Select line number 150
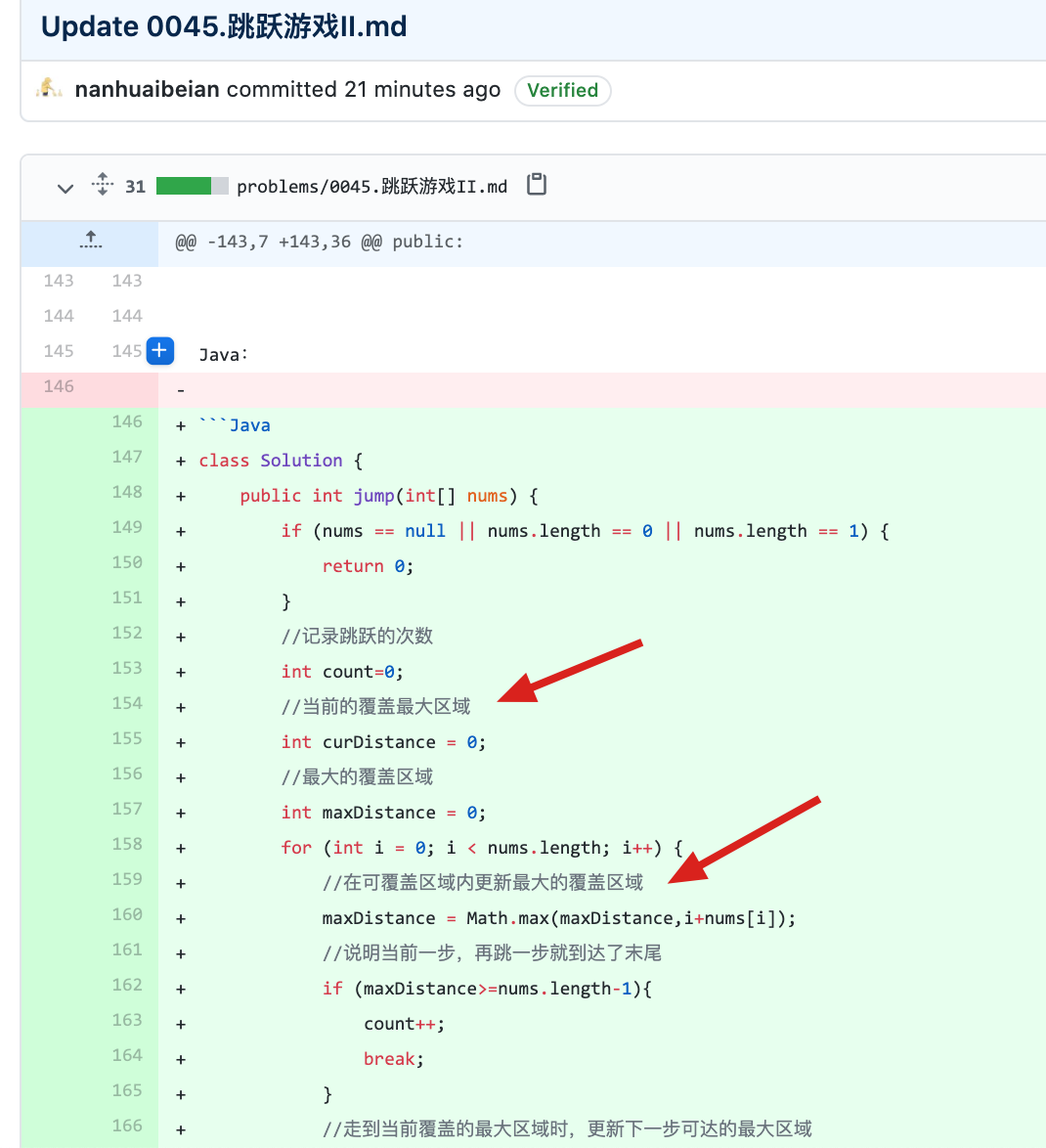The height and width of the screenshot is (1148, 1046). coord(127,561)
